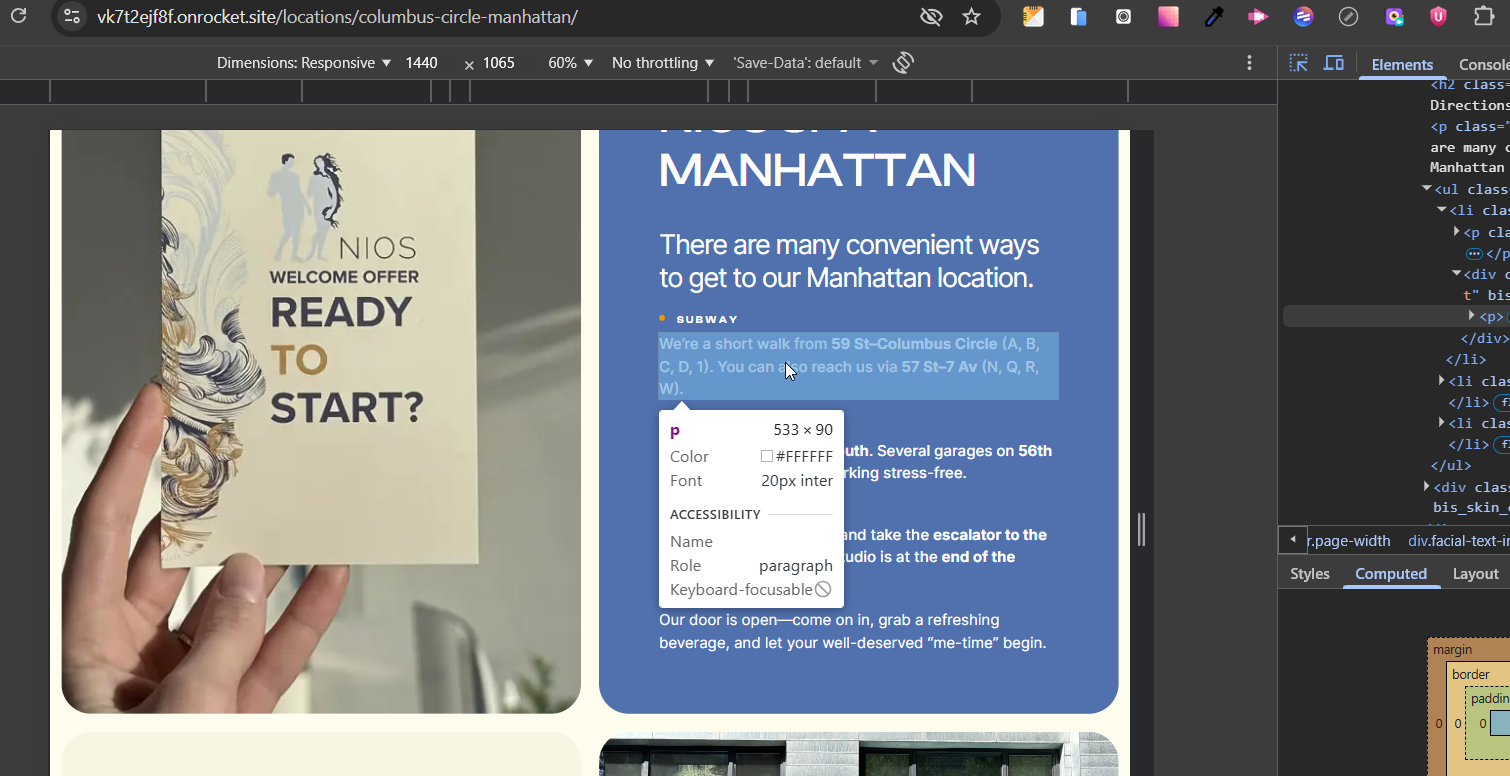Image resolution: width=1510 pixels, height=776 pixels.
Task: Open the purple Q extension icon
Action: click(x=1394, y=16)
